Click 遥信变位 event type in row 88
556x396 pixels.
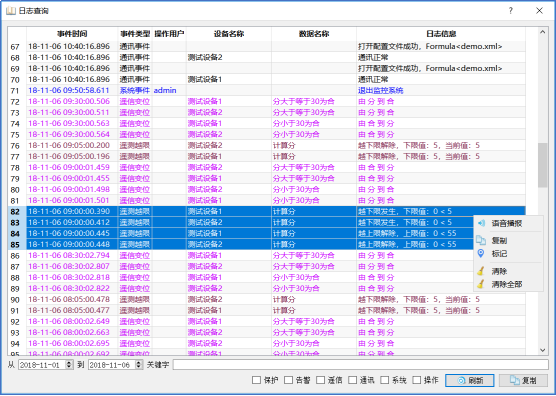(134, 277)
